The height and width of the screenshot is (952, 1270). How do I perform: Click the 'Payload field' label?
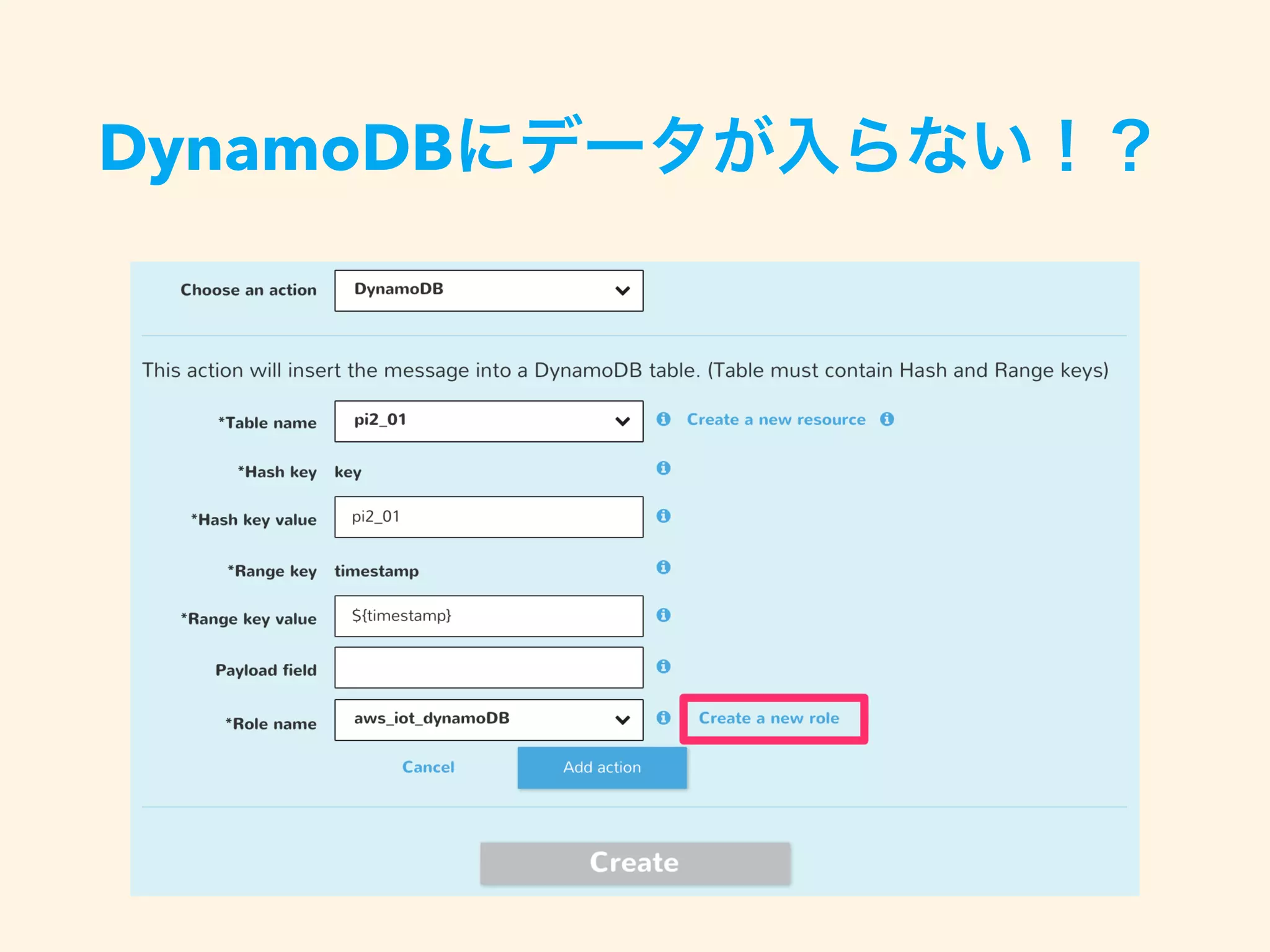266,670
